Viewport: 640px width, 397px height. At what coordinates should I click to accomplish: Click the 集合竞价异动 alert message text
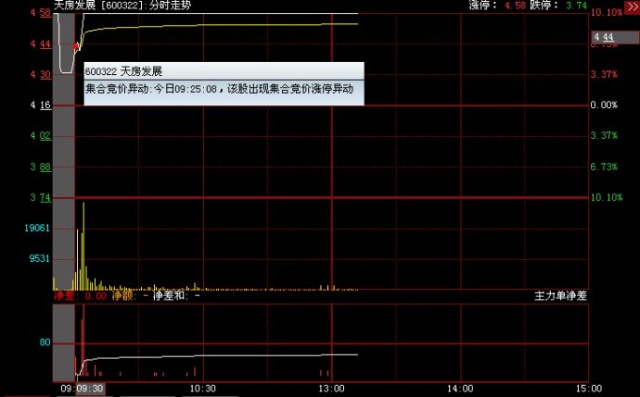(x=219, y=89)
